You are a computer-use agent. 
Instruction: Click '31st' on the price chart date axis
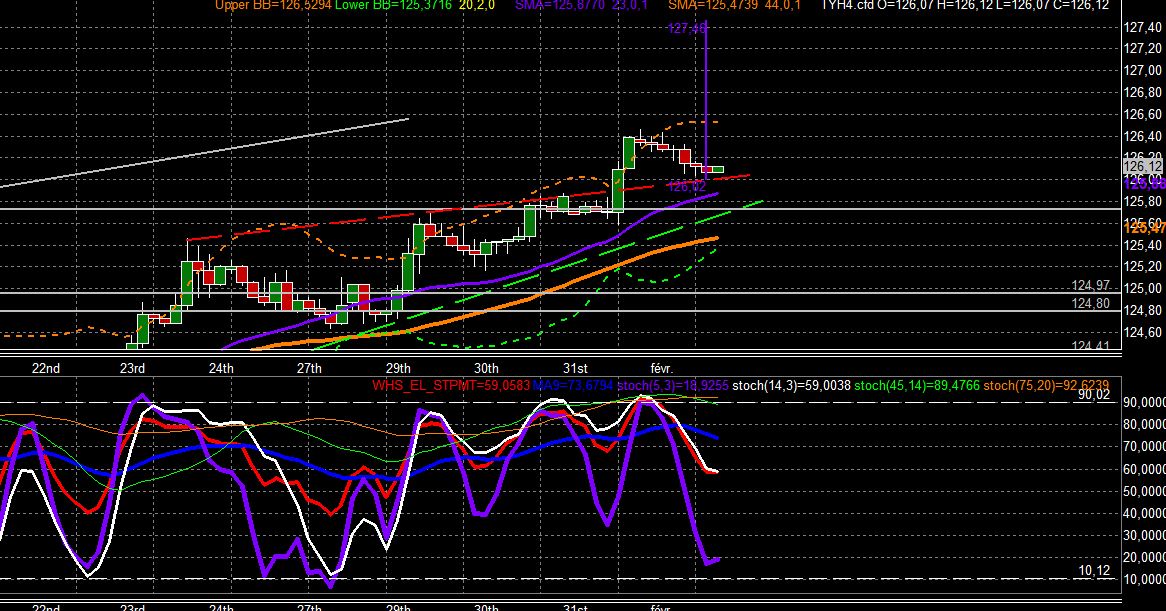[x=575, y=368]
